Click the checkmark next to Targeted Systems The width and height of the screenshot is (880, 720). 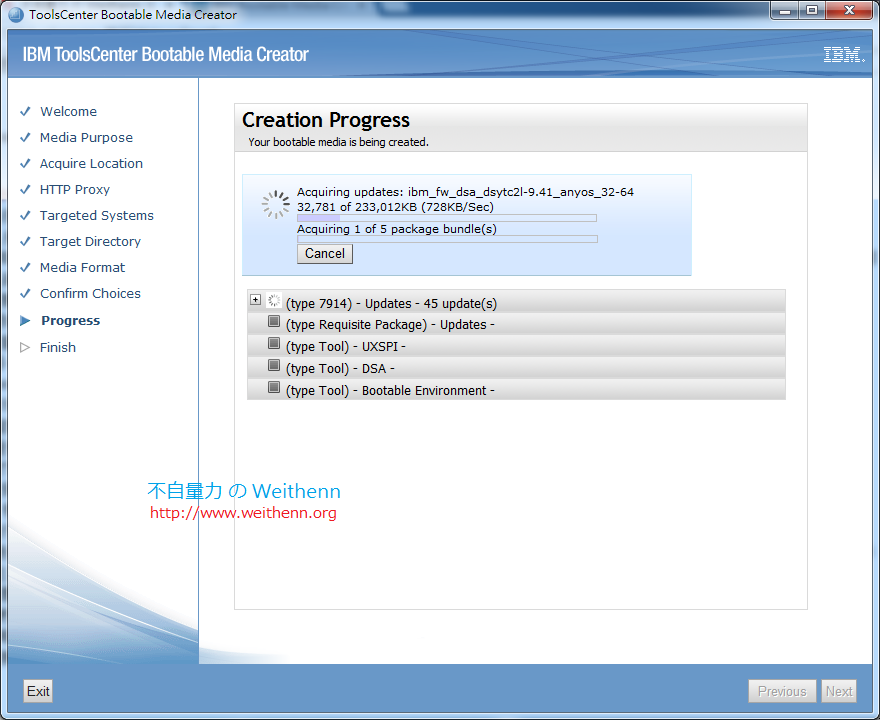tap(25, 215)
